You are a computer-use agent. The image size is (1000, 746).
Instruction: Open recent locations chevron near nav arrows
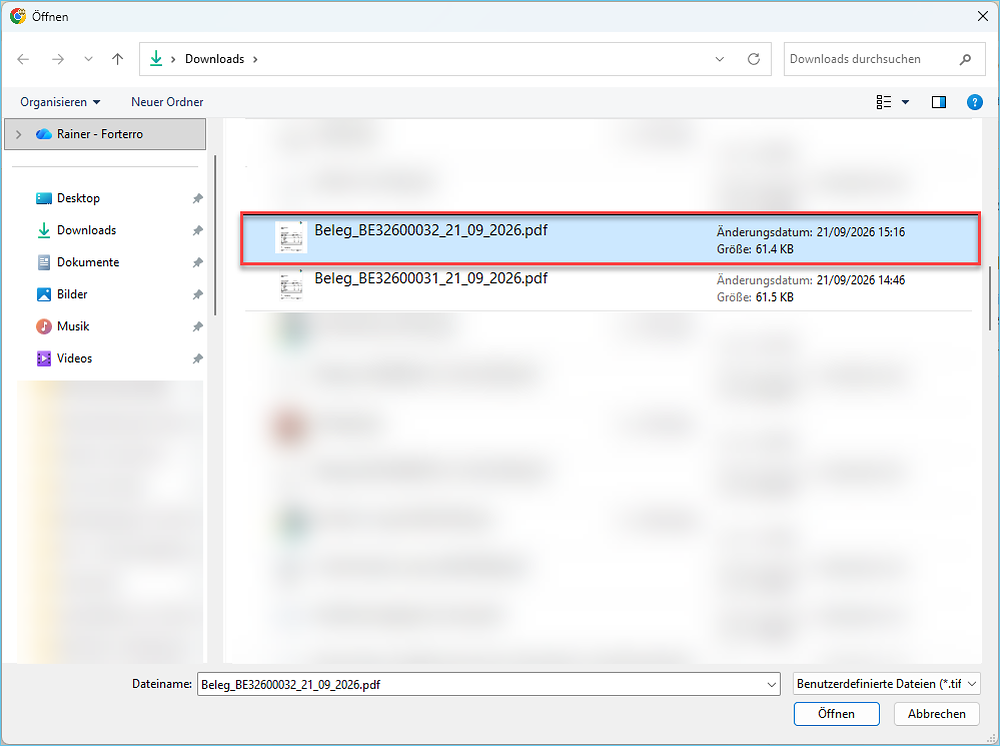point(88,59)
